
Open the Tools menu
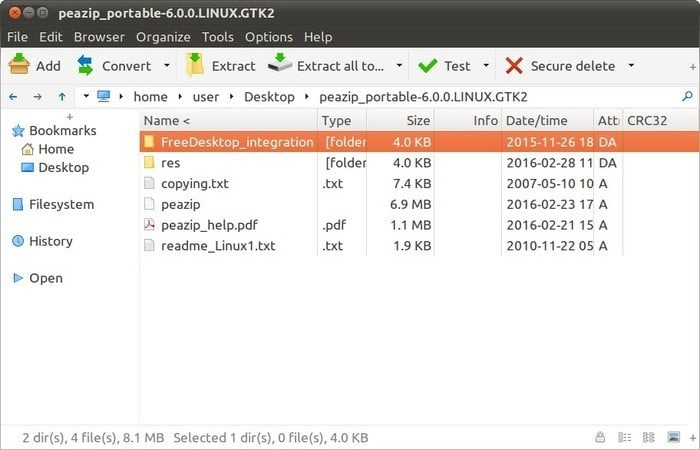[x=218, y=37]
